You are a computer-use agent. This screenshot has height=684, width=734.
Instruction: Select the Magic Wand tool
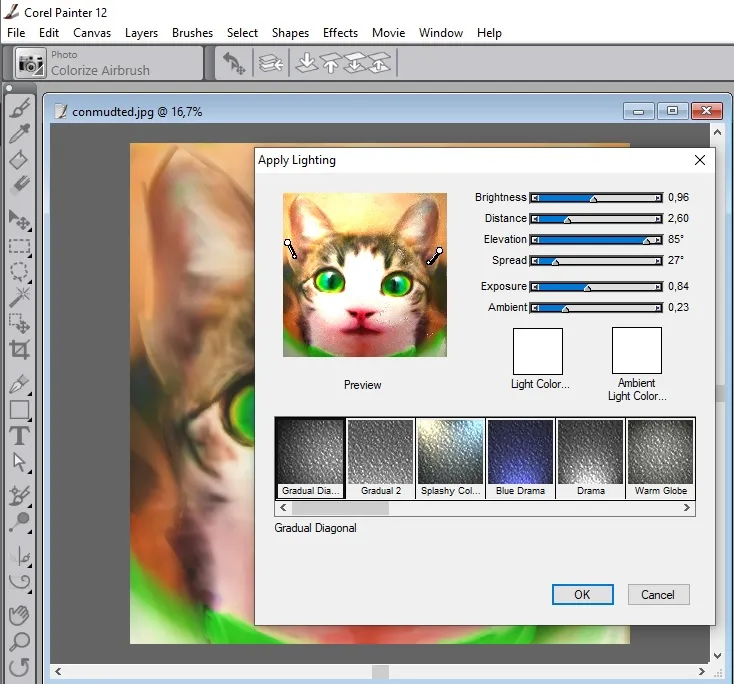[19, 297]
